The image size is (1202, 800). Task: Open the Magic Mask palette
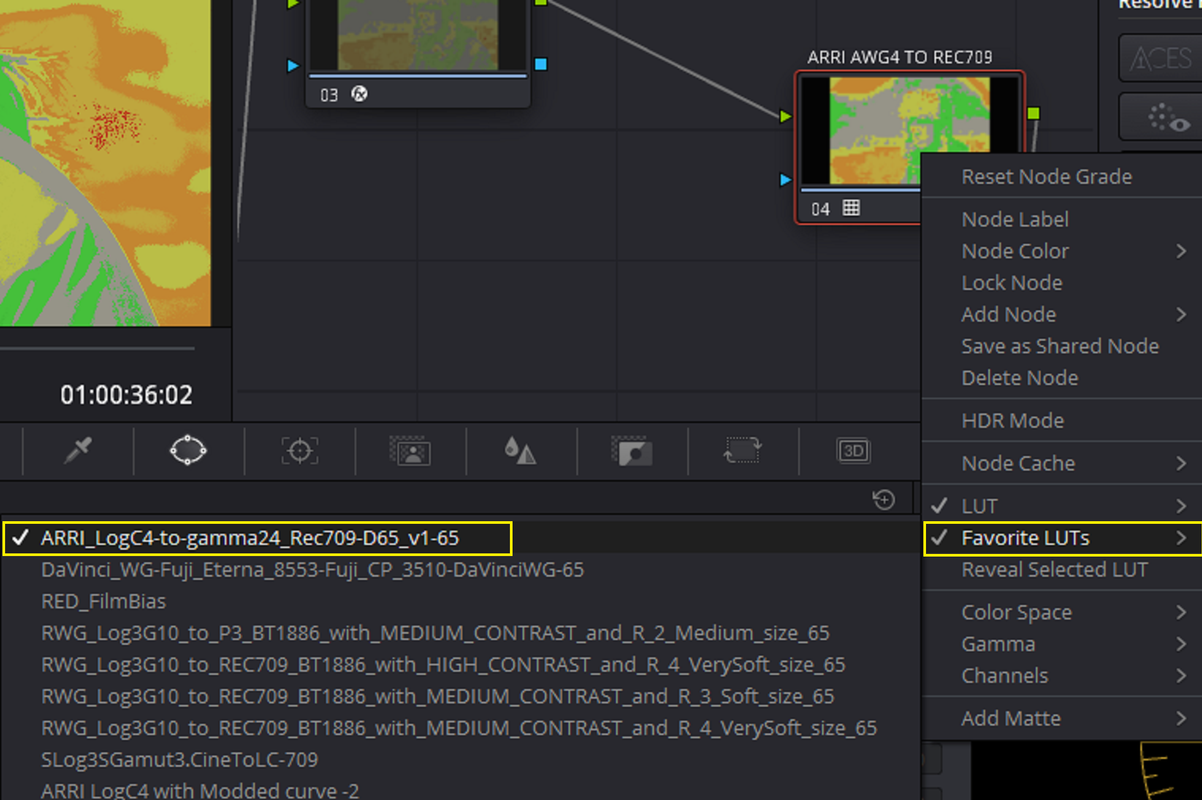[410, 451]
